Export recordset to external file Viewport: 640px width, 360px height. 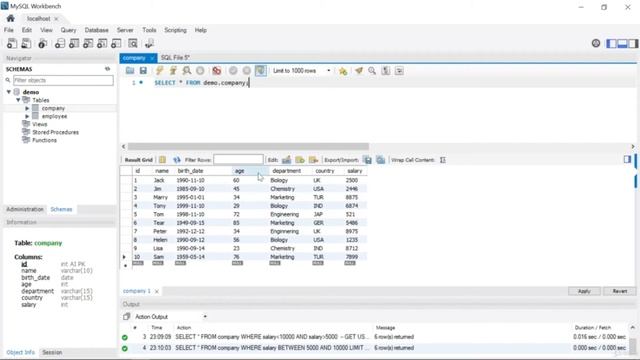tap(367, 160)
